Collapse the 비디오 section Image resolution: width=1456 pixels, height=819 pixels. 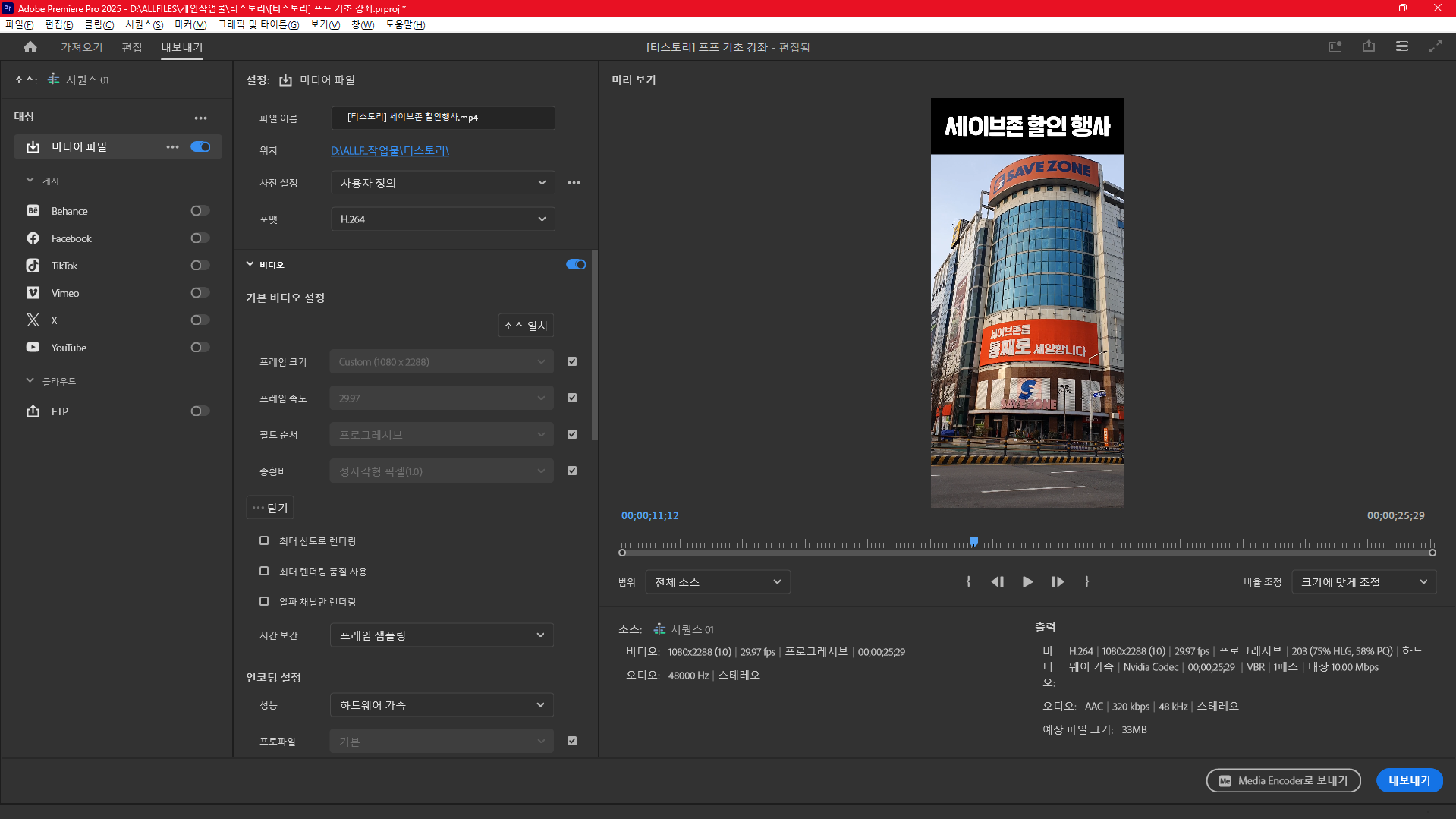[x=250, y=265]
